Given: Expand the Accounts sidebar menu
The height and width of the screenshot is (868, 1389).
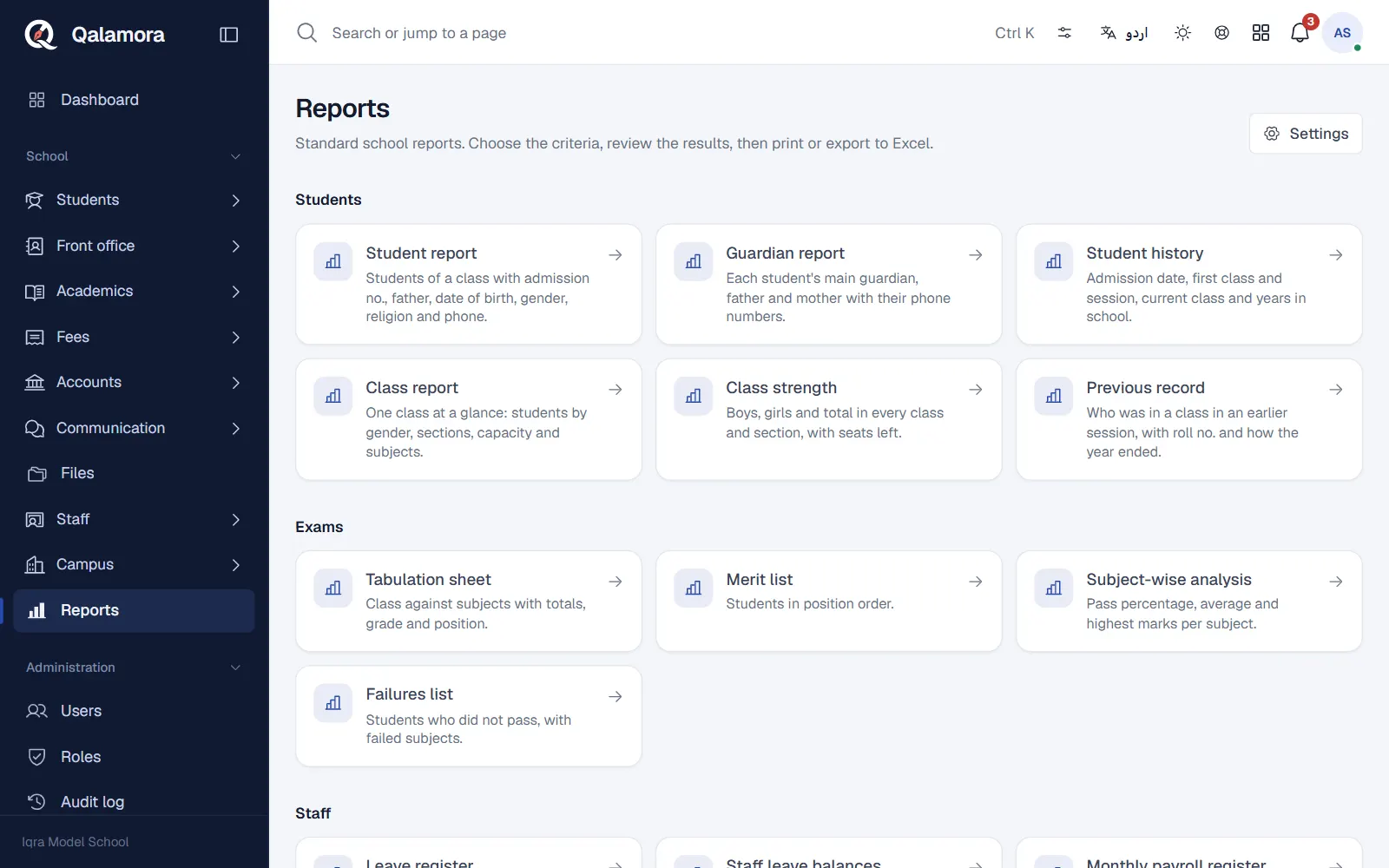Looking at the screenshot, I should click(x=135, y=383).
